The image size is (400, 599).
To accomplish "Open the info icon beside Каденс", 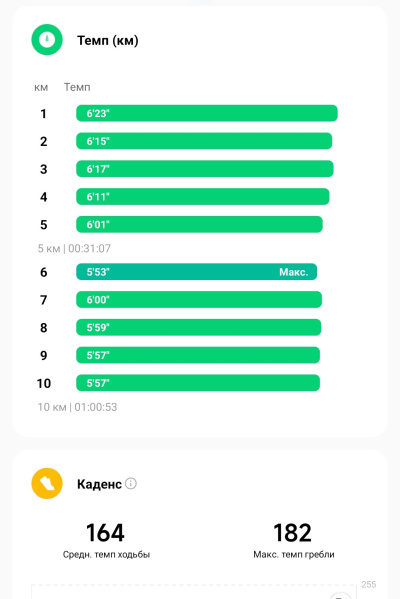I will (x=131, y=483).
